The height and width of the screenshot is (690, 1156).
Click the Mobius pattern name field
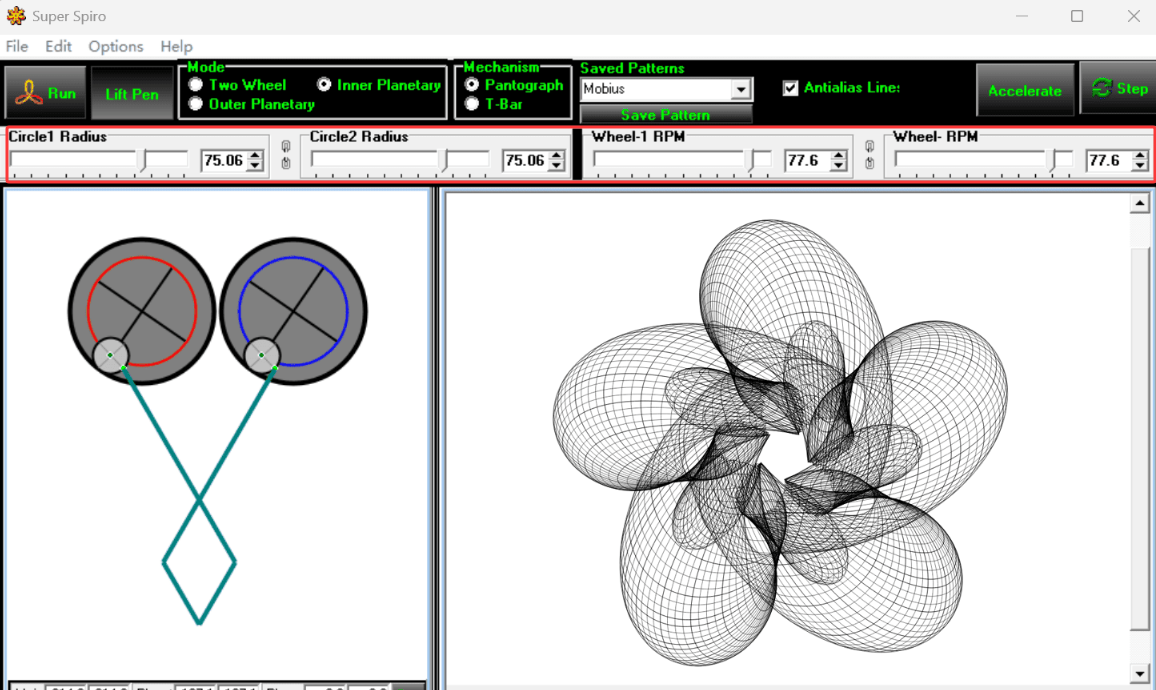pyautogui.click(x=656, y=89)
